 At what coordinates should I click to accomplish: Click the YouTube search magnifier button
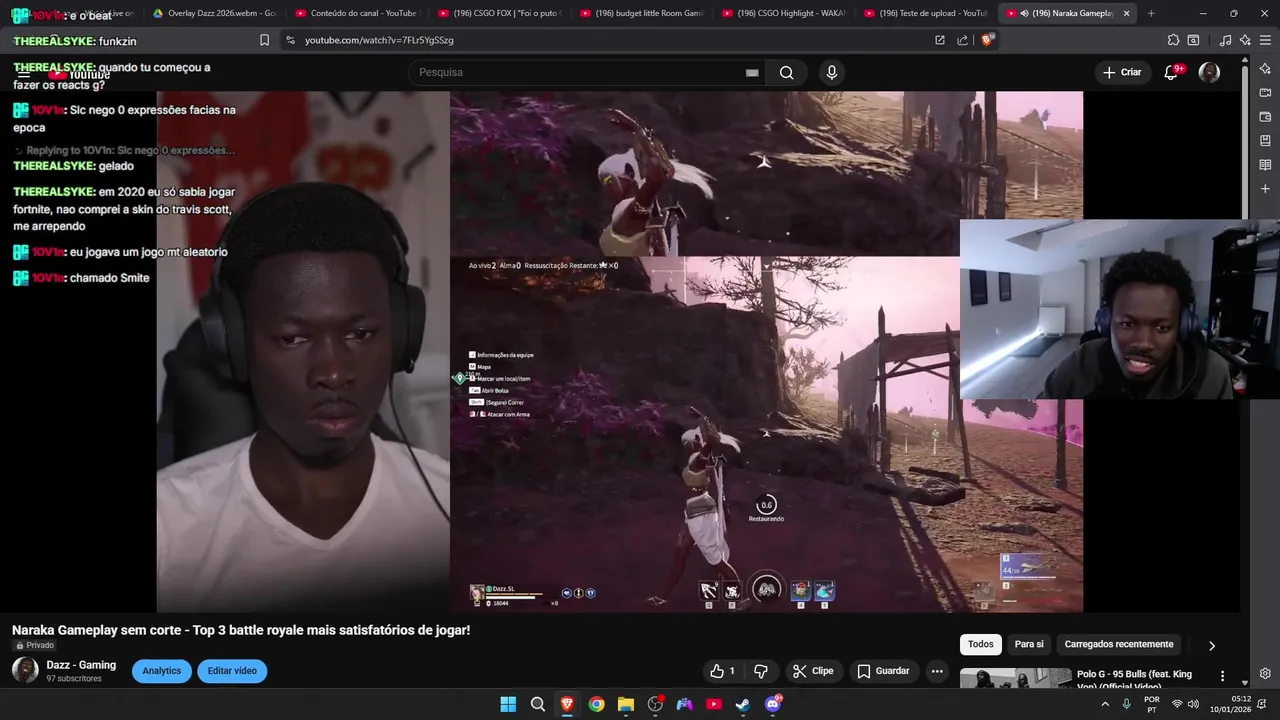point(787,72)
